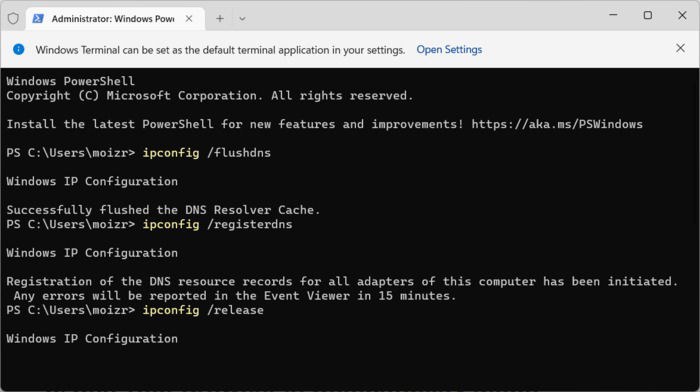Expand the new tab profile dropdown chevron
Image resolution: width=700 pixels, height=392 pixels.
[x=242, y=19]
